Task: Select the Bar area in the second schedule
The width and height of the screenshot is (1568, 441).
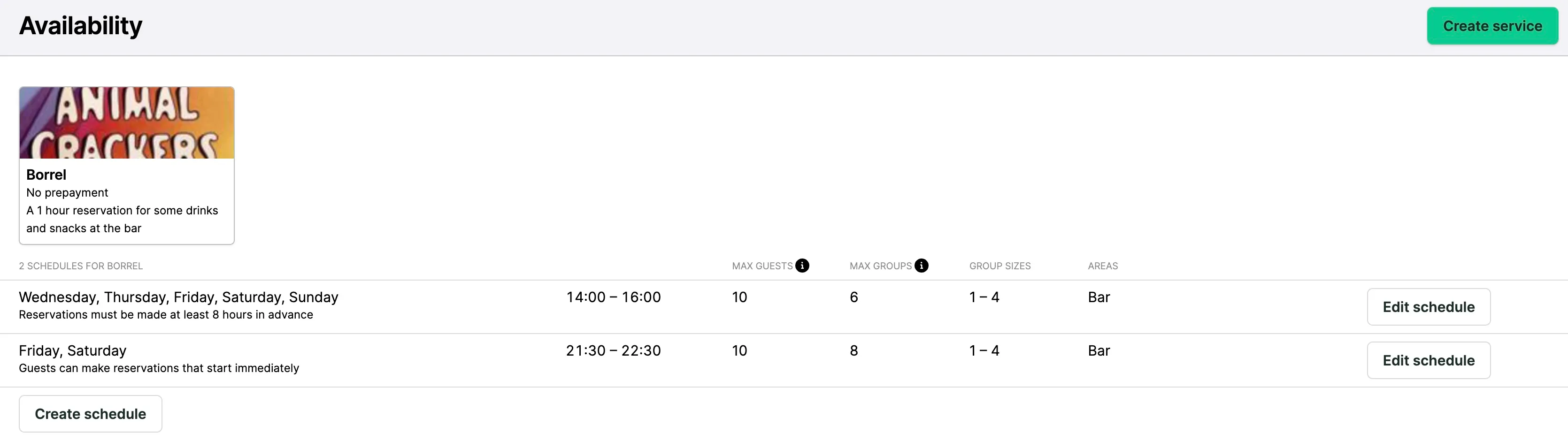Action: 1099,350
